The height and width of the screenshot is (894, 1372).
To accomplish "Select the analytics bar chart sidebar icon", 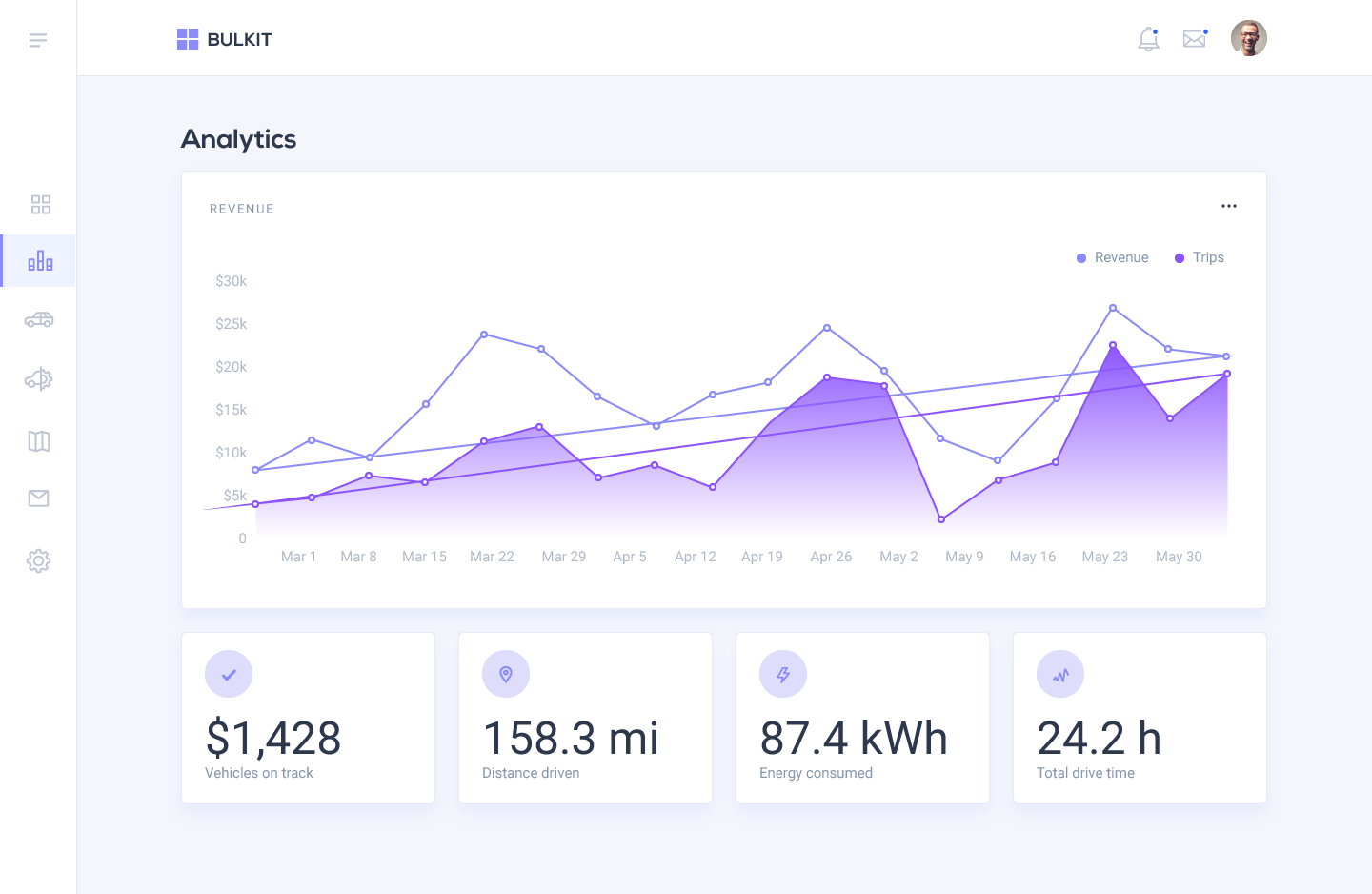I will [39, 259].
